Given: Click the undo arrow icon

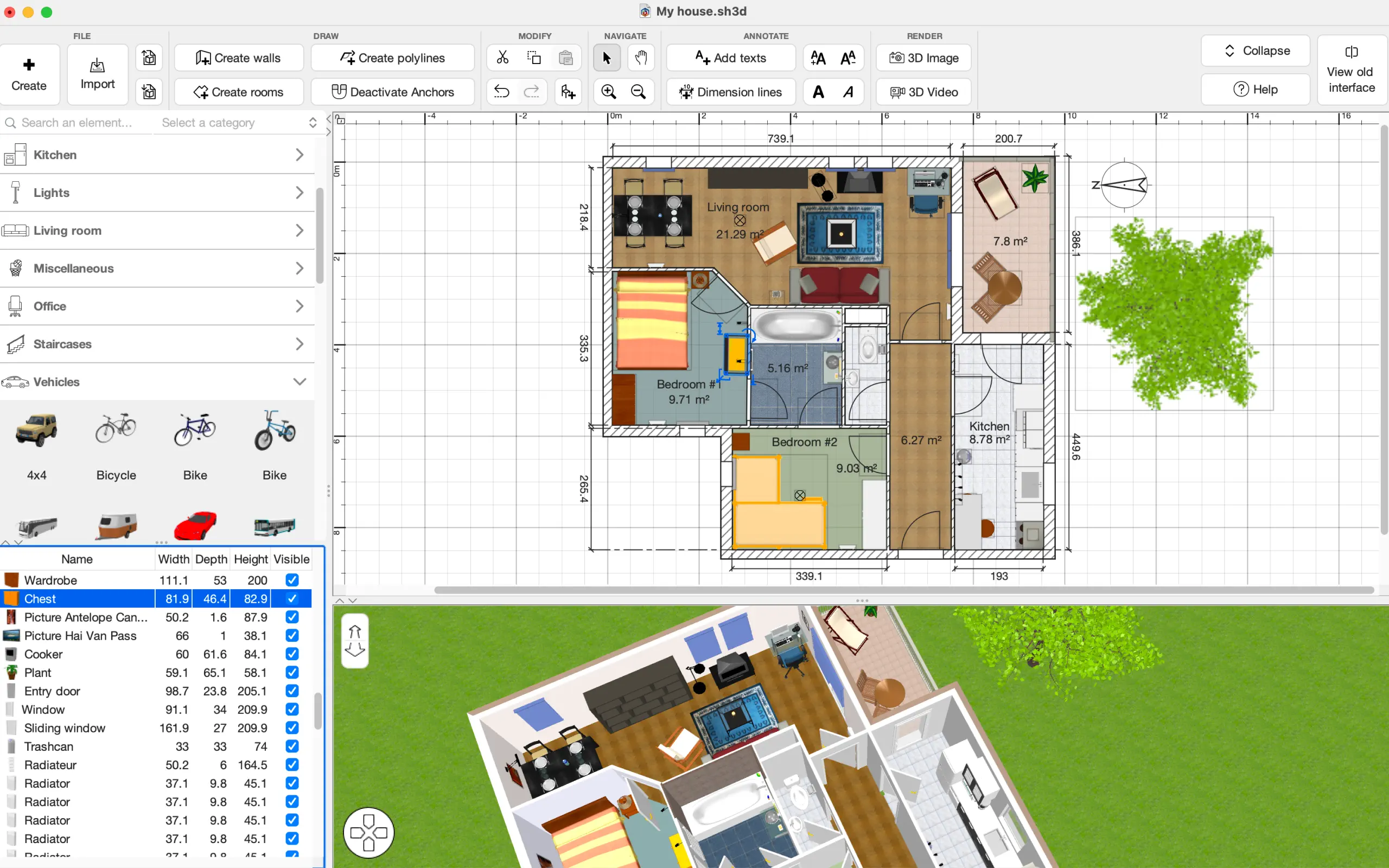Looking at the screenshot, I should pos(501,92).
